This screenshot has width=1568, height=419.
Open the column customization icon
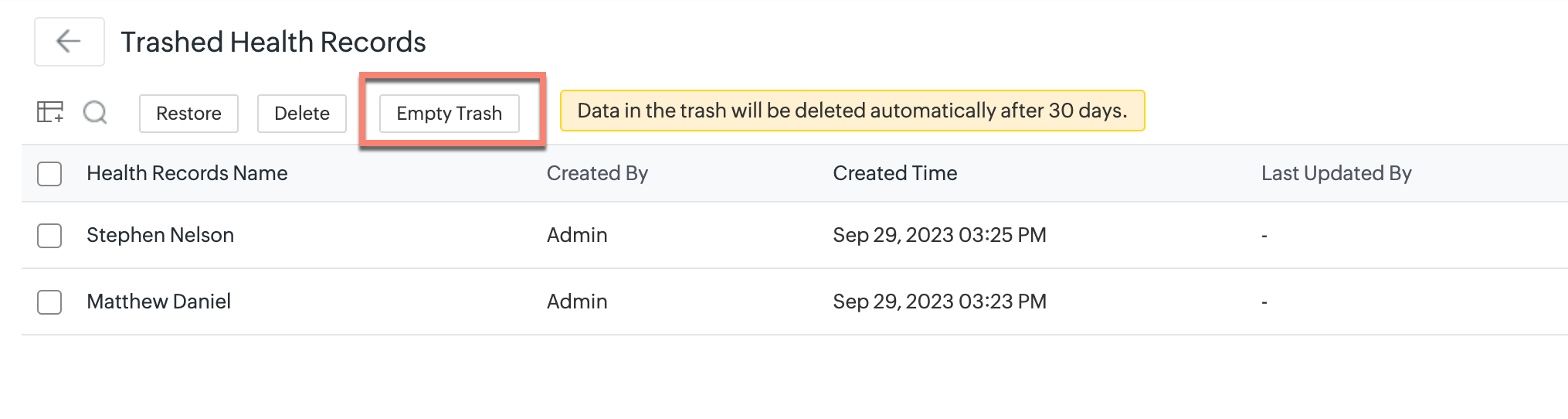[50, 113]
